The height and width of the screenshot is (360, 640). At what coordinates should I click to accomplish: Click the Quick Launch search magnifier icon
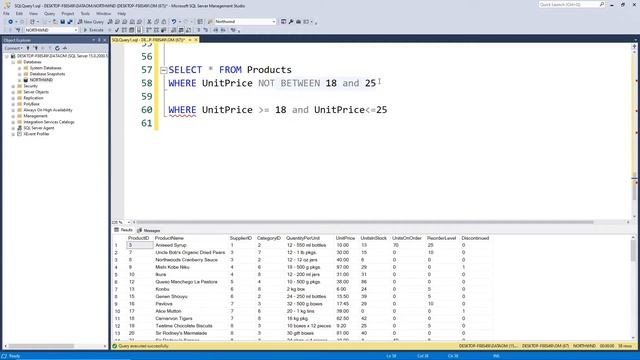pos(602,4)
